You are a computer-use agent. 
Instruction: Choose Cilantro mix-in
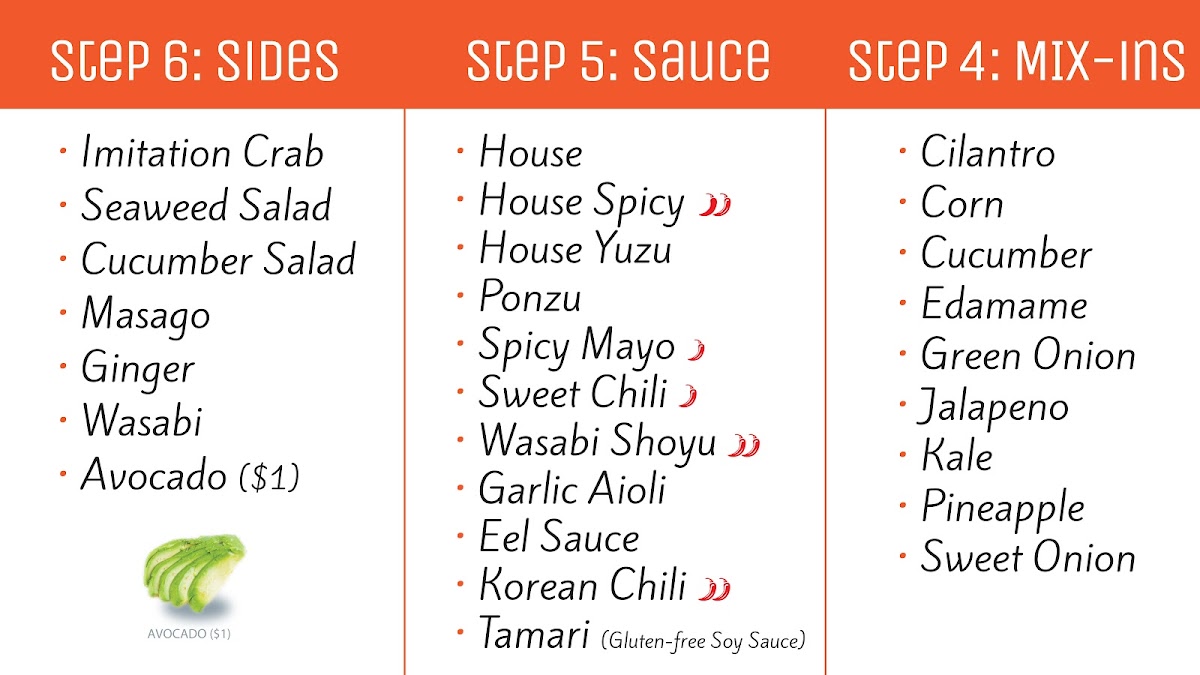[x=988, y=153]
